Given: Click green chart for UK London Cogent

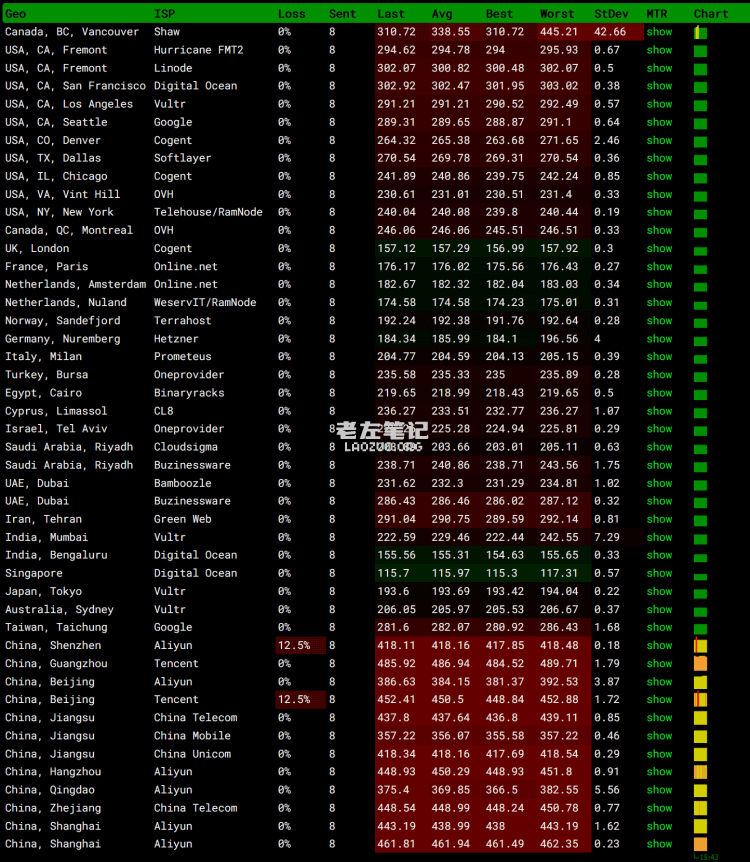Looking at the screenshot, I should [701, 251].
